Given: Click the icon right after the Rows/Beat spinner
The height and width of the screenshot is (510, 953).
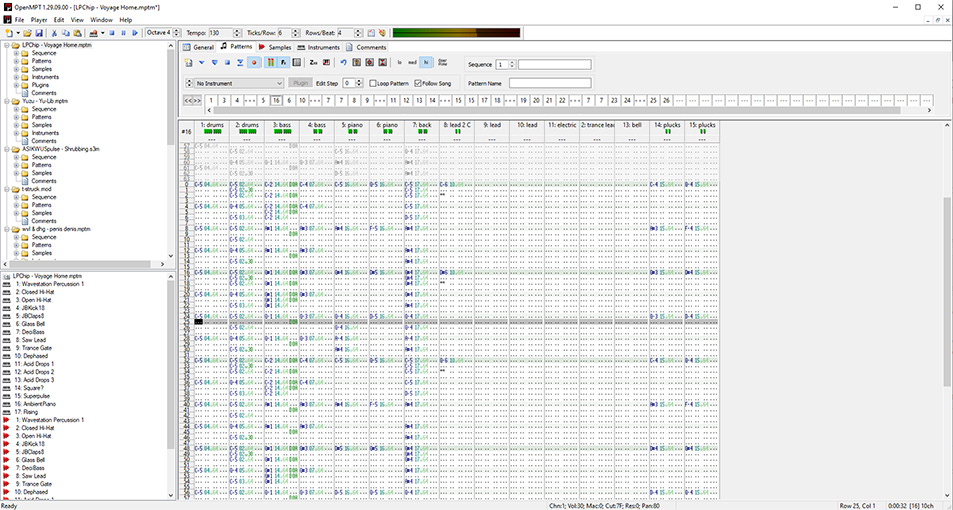Looking at the screenshot, I should (371, 33).
